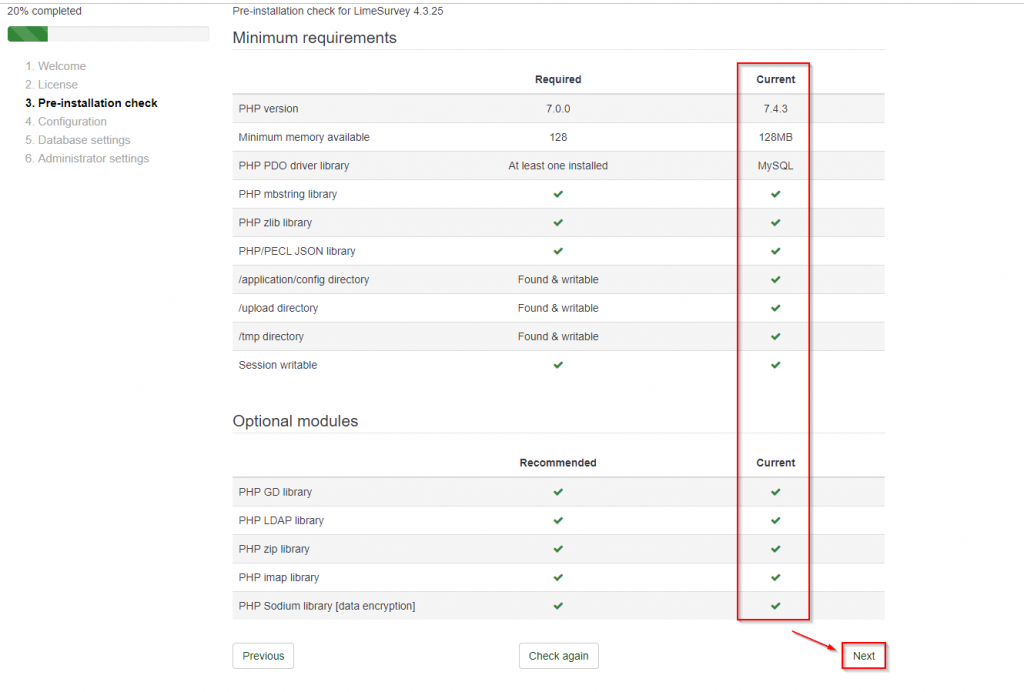Click the Next button
This screenshot has width=1024, height=692.
863,656
